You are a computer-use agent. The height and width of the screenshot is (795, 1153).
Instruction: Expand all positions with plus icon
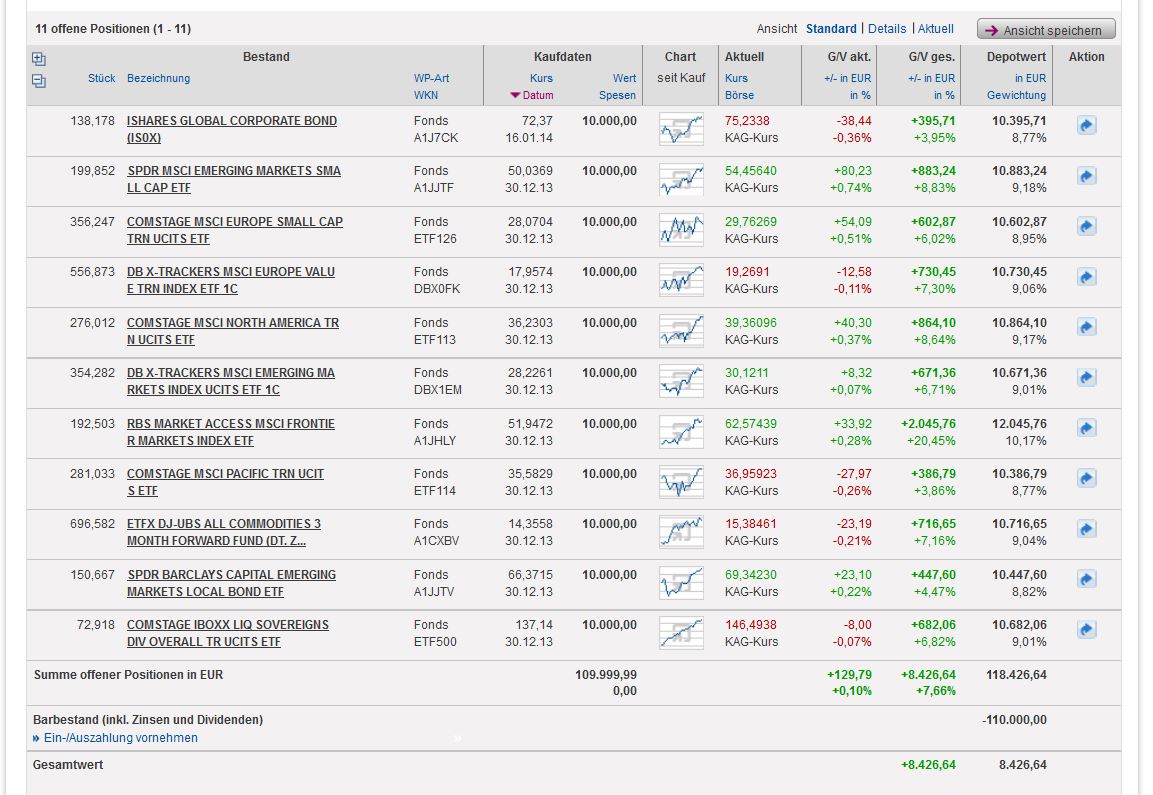[39, 59]
